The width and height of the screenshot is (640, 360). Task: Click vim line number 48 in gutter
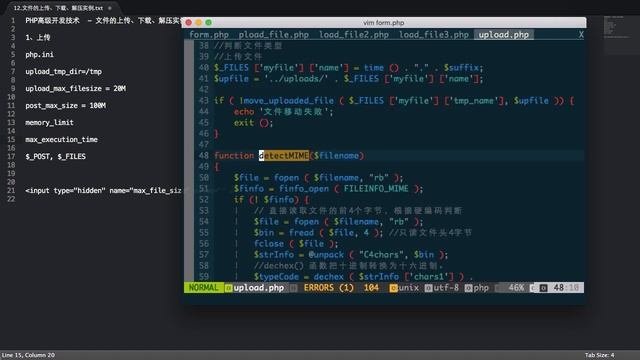coord(203,156)
